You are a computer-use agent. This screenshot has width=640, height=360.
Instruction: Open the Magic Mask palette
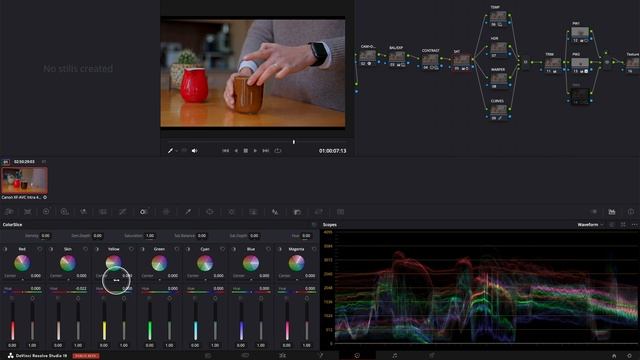point(253,212)
